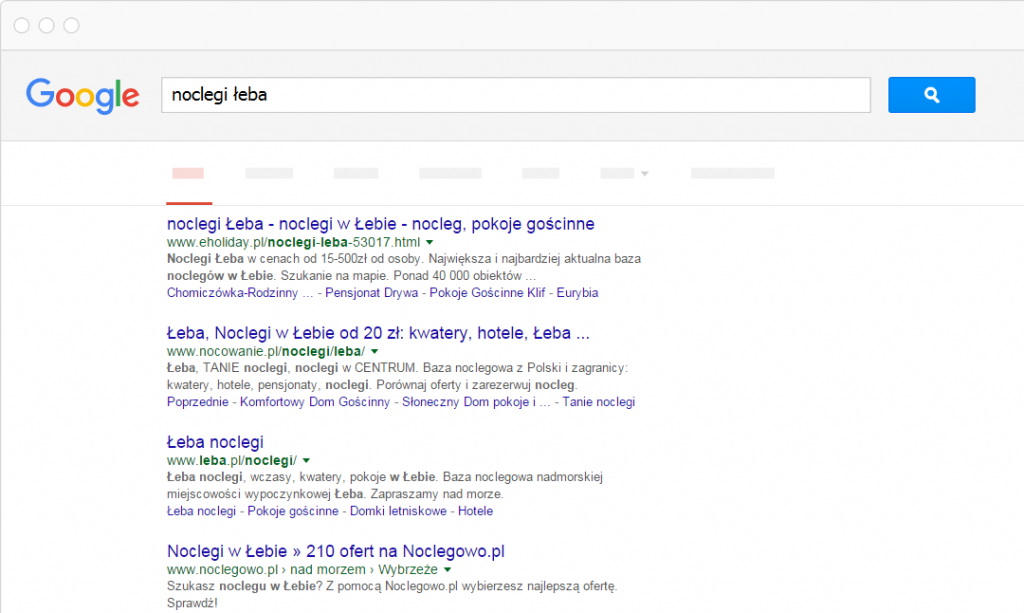Open 'Pokoje Gościnne Klif' sitelink
Image resolution: width=1024 pixels, height=613 pixels.
tap(487, 292)
